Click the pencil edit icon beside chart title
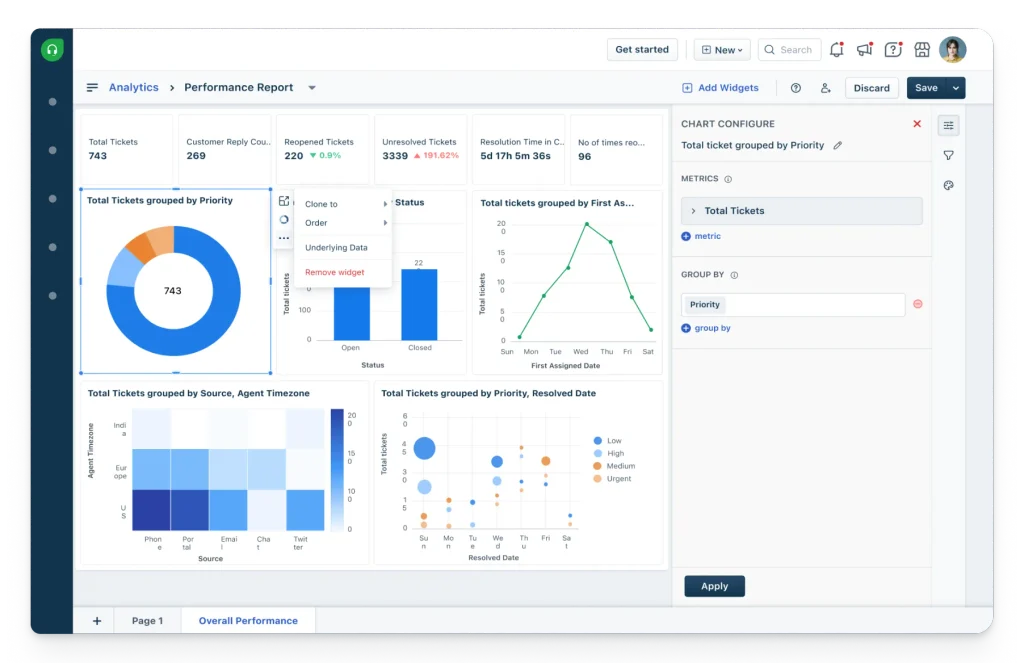Viewport: 1024px width, 663px height. [x=837, y=146]
